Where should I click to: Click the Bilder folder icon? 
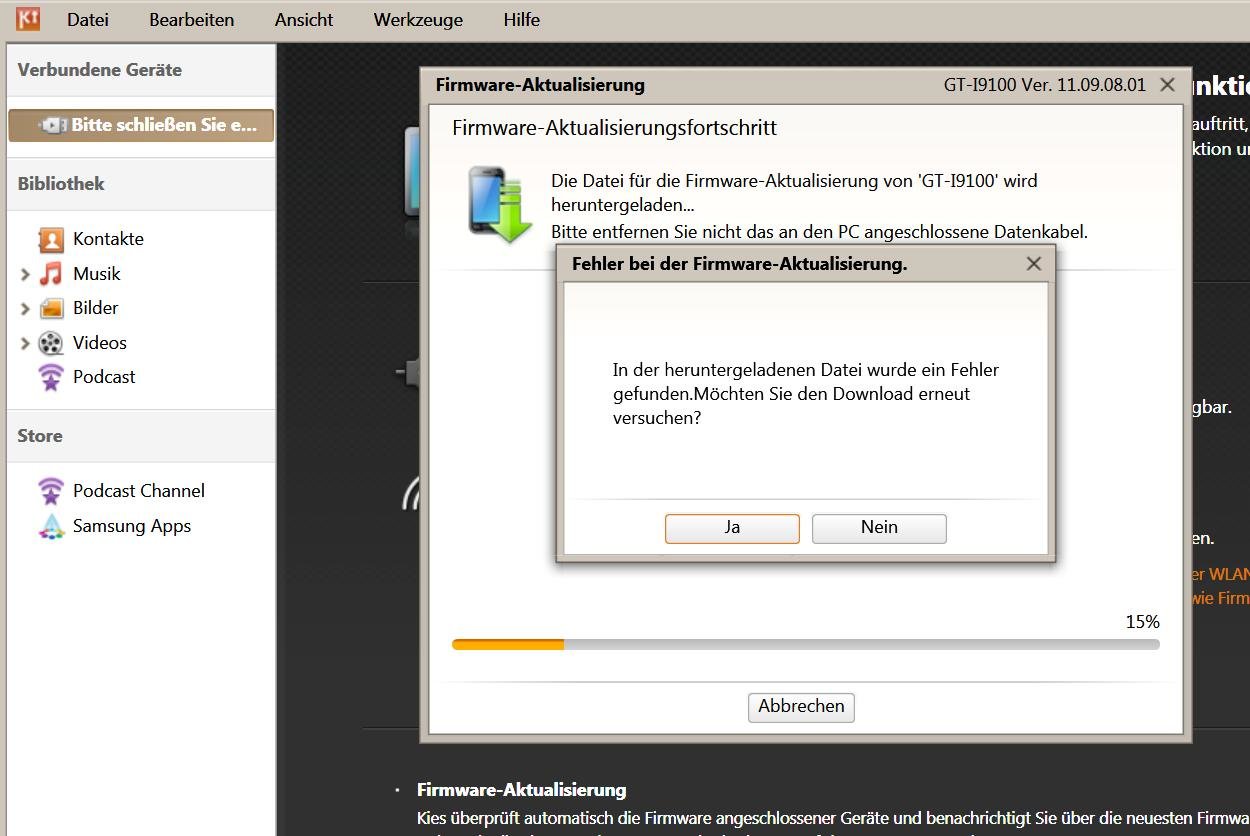51,308
